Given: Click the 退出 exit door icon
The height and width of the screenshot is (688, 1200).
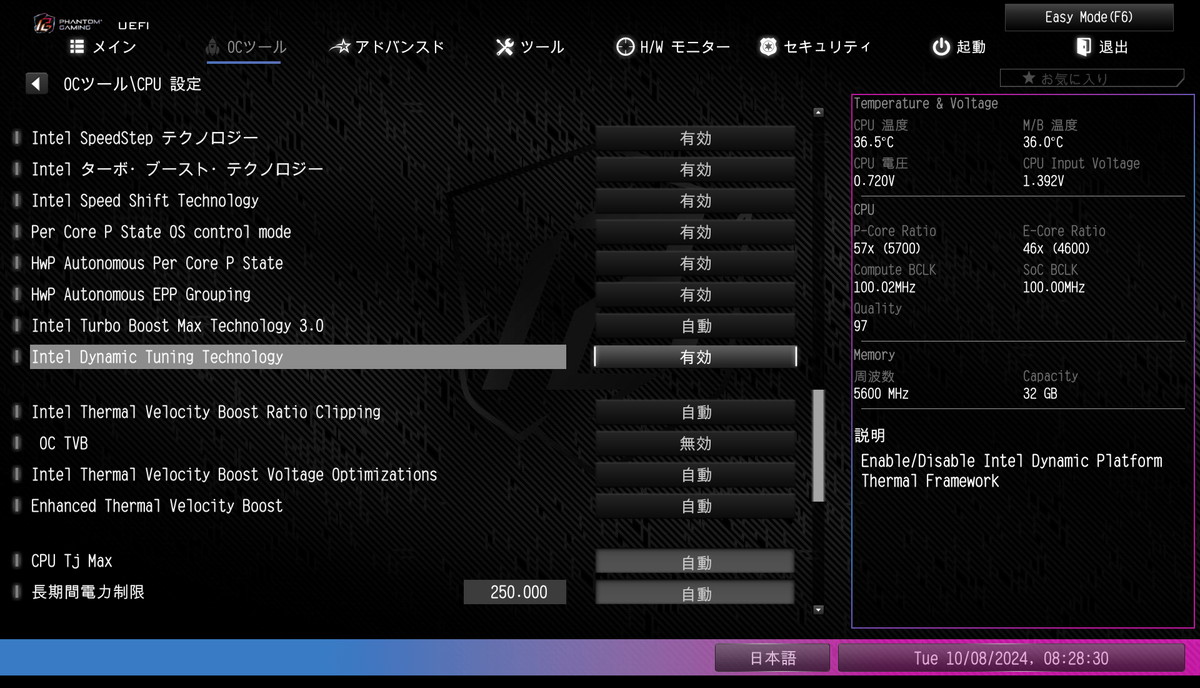Looking at the screenshot, I should click(x=1084, y=47).
